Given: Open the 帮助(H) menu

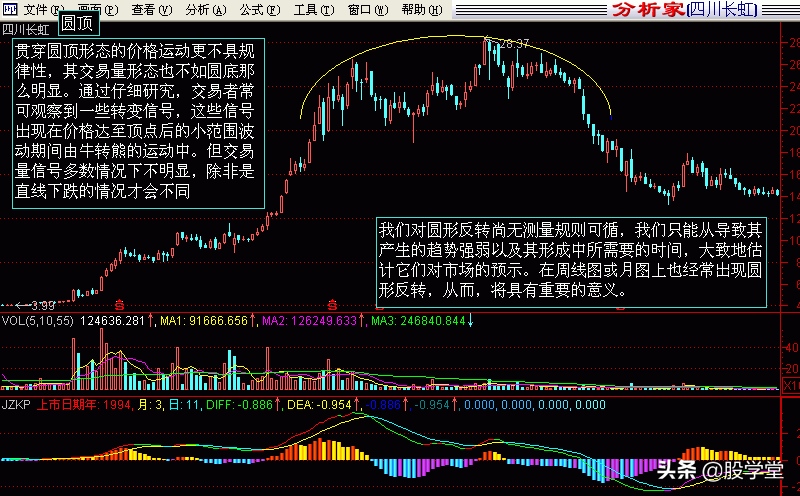Looking at the screenshot, I should point(422,10).
